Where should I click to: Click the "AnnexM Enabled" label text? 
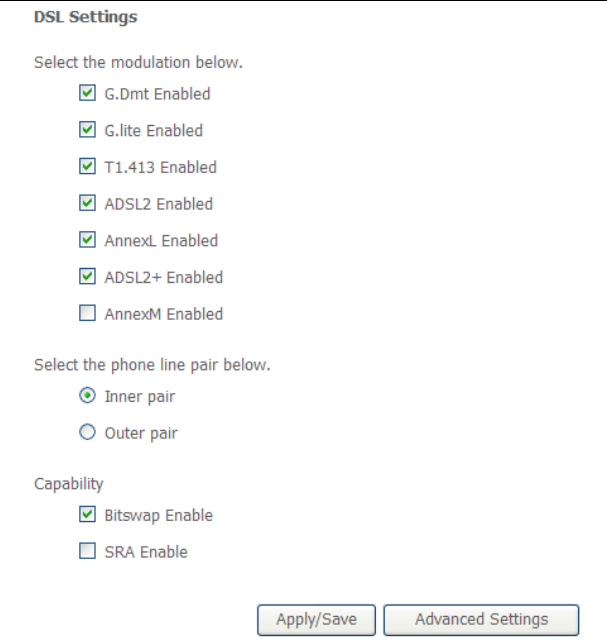[x=164, y=314]
